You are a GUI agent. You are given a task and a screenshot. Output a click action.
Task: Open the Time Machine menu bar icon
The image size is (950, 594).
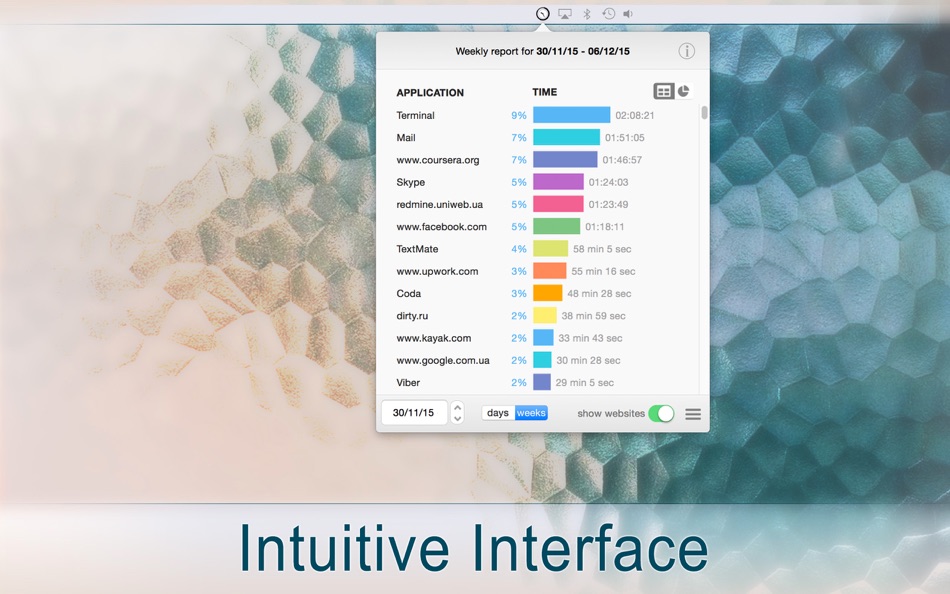[608, 13]
